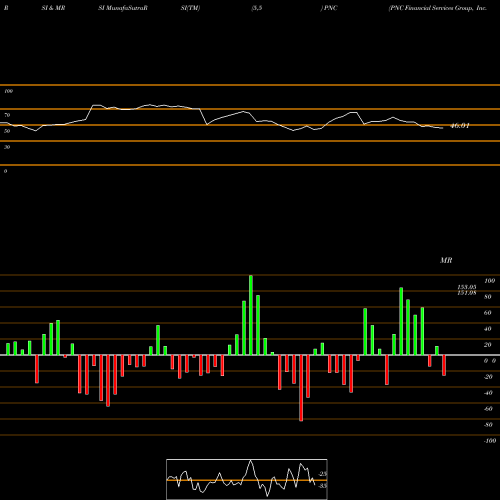This screenshot has width=500, height=500.
Task: Open the mini line chart thumbnail
Action: pyautogui.click(x=247, y=479)
